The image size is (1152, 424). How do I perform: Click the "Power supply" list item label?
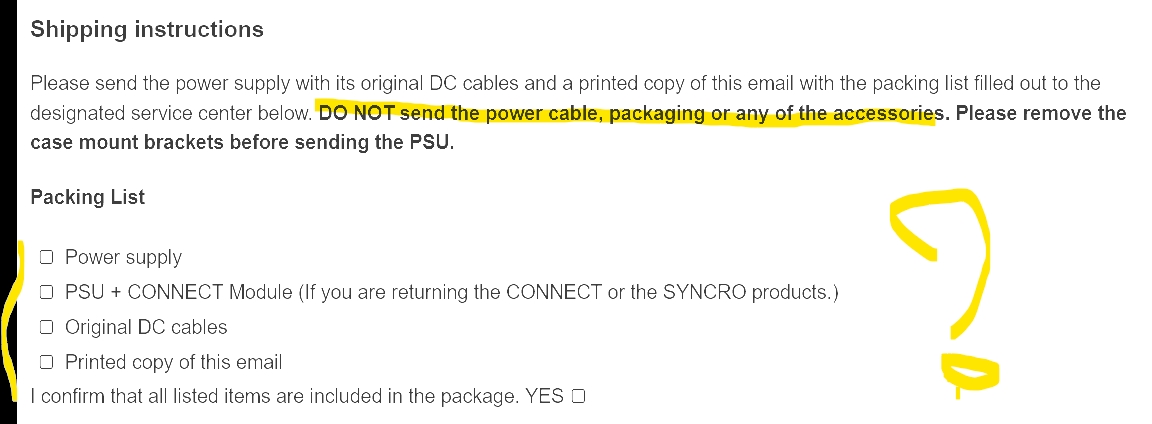click(123, 258)
